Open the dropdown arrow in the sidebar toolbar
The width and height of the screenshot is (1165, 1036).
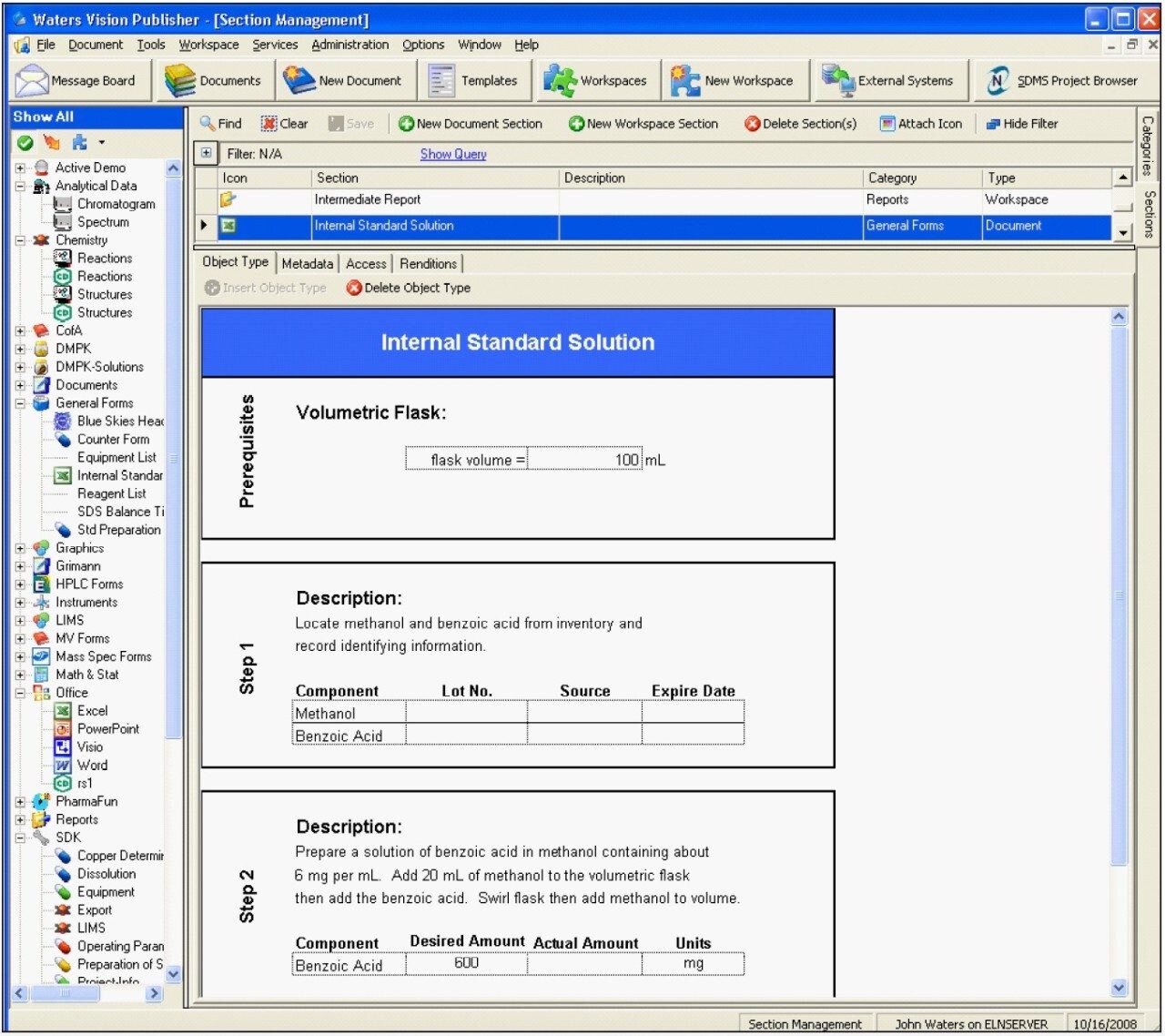pyautogui.click(x=100, y=143)
